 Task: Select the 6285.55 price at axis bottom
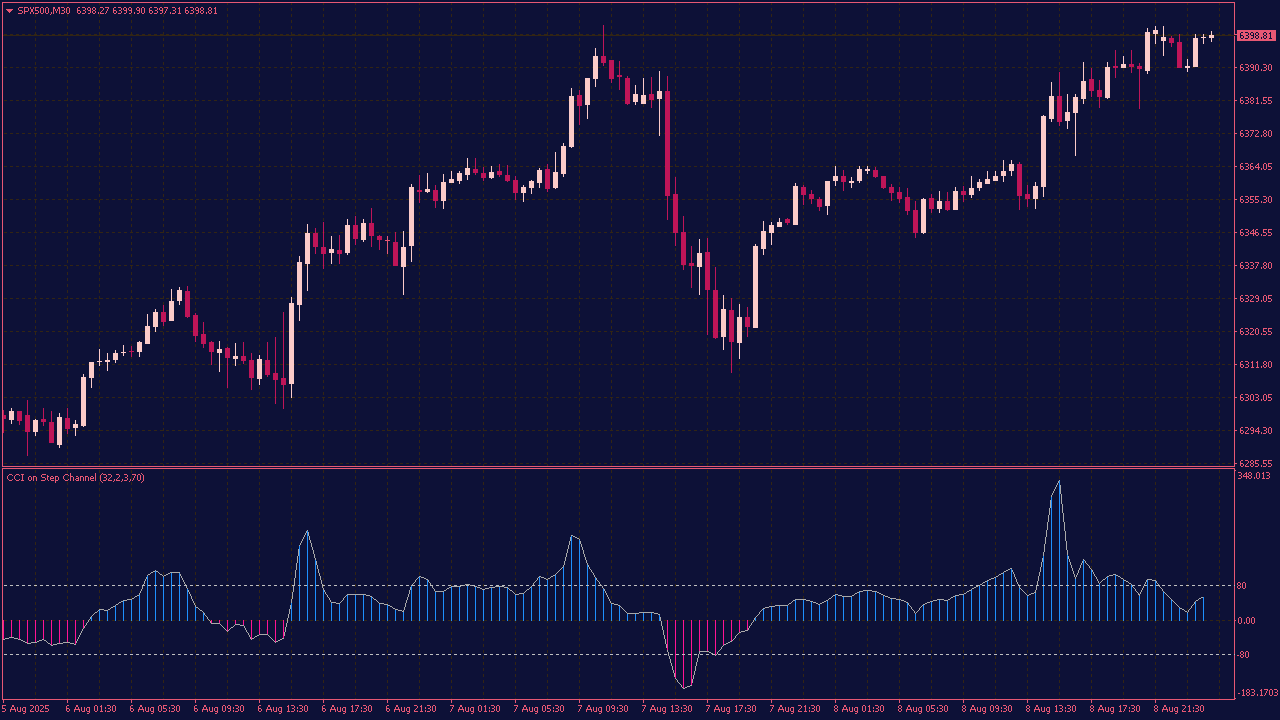pyautogui.click(x=1255, y=463)
